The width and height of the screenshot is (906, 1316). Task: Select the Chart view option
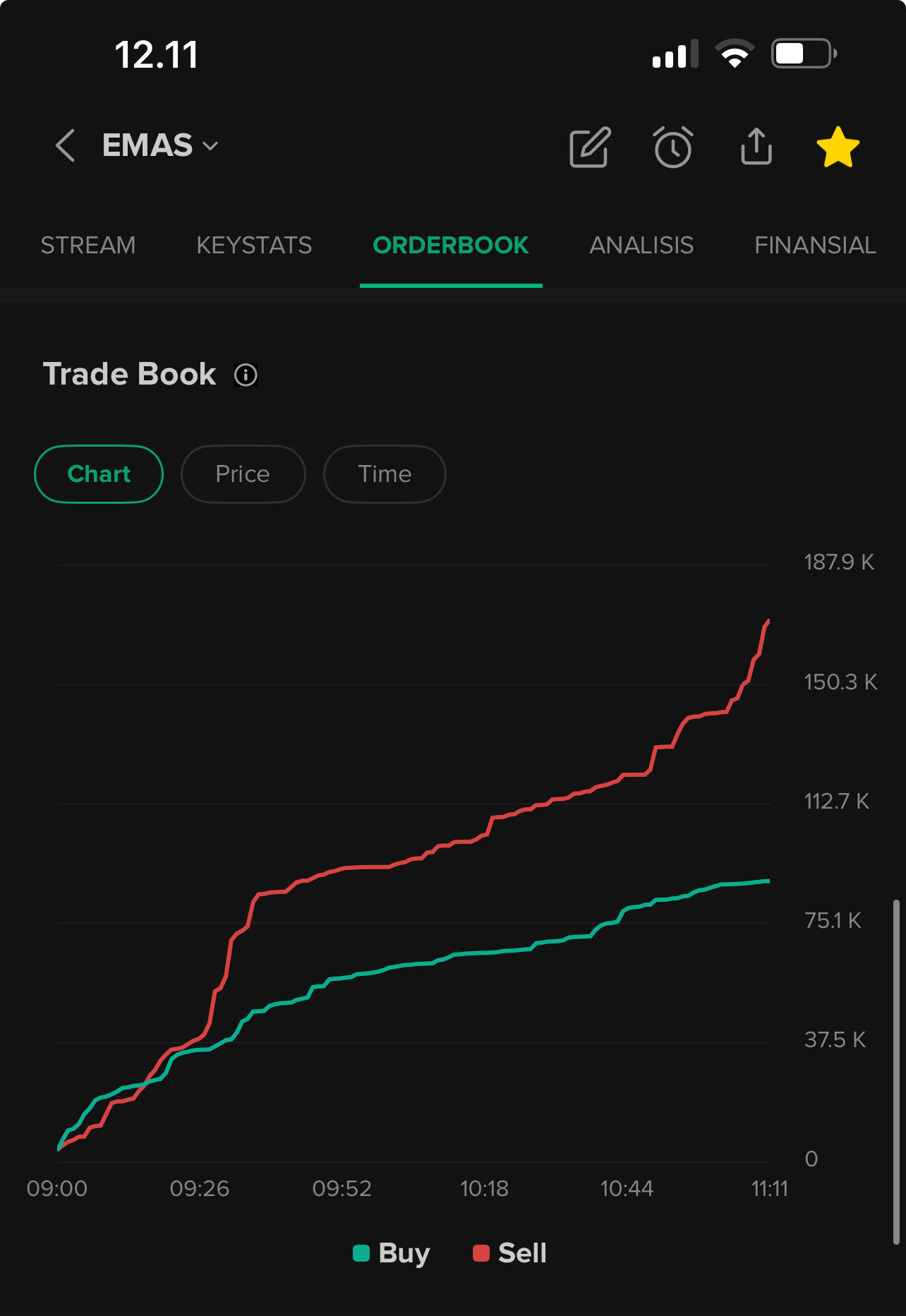pyautogui.click(x=99, y=474)
